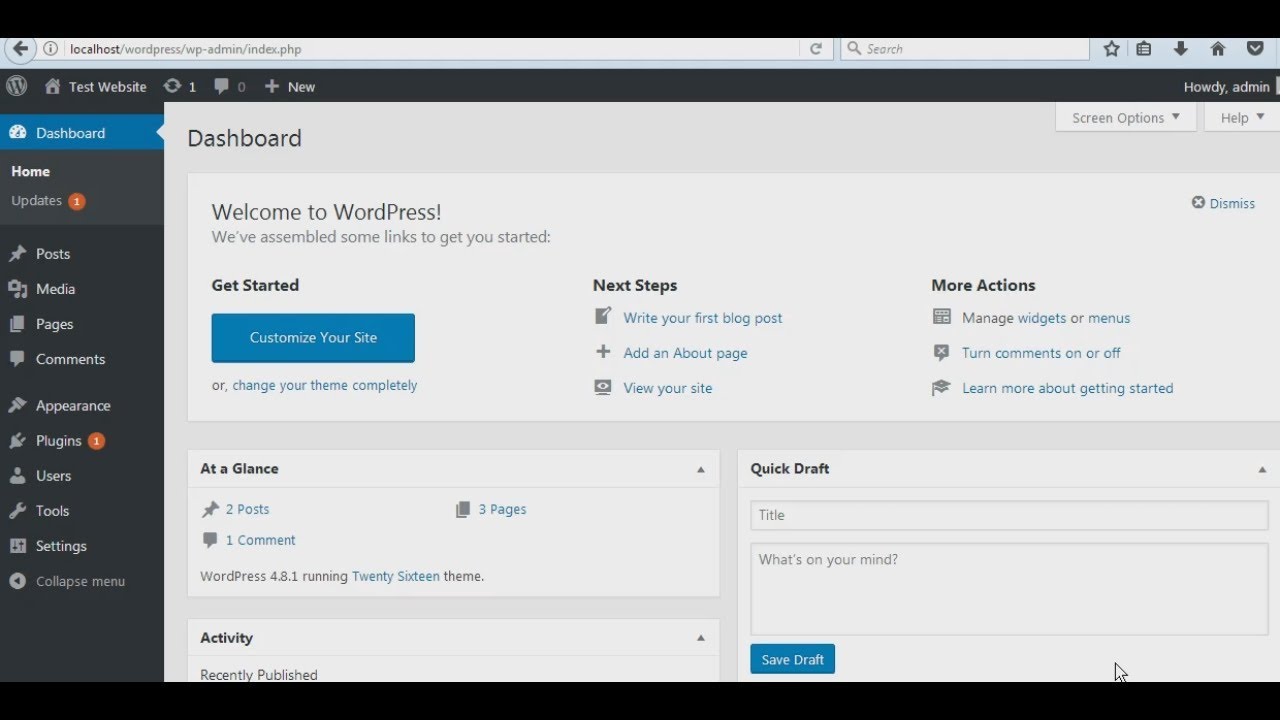The height and width of the screenshot is (720, 1280).
Task: Collapse the At a Glance widget
Action: click(x=701, y=469)
